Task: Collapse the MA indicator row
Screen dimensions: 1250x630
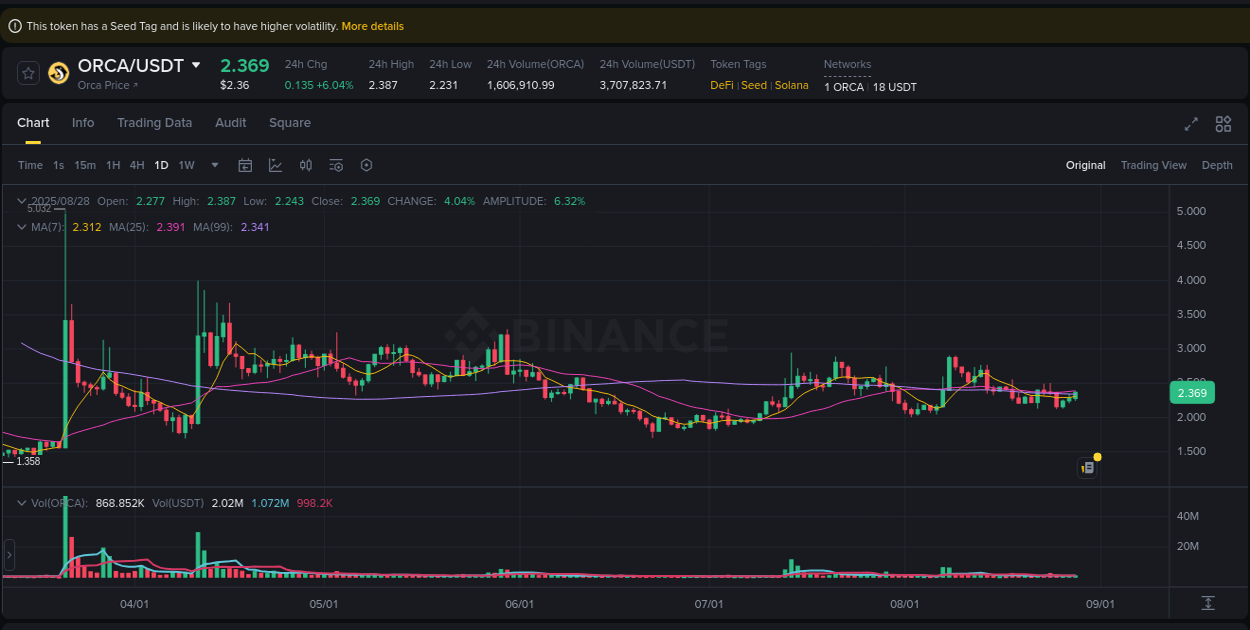Action: 20,227
